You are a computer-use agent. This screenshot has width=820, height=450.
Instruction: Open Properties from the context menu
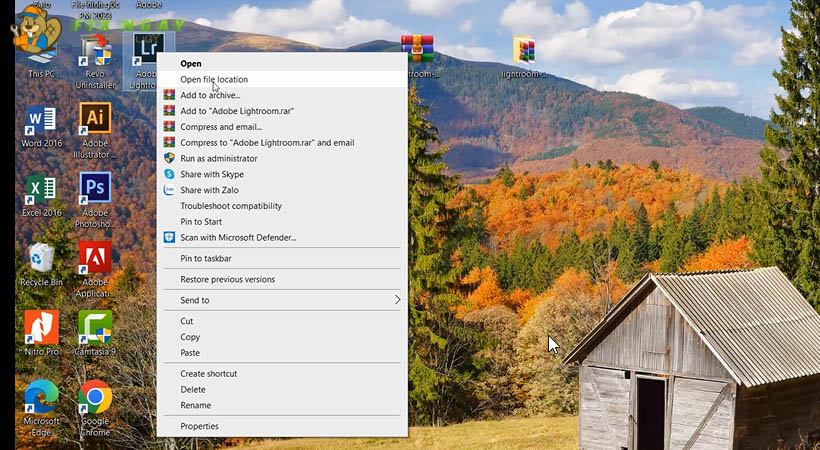point(282,426)
